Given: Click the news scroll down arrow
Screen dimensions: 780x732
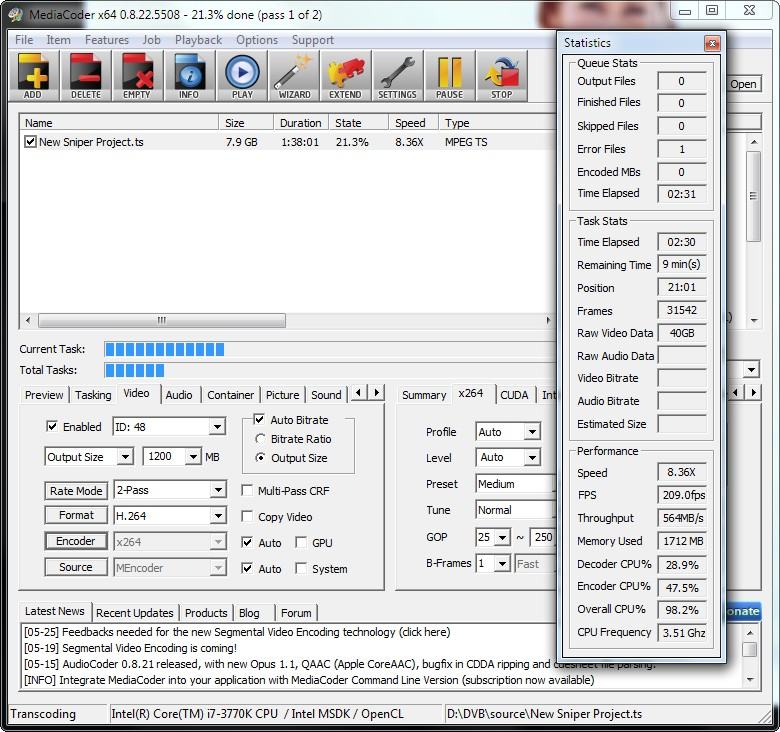Looking at the screenshot, I should click(750, 680).
